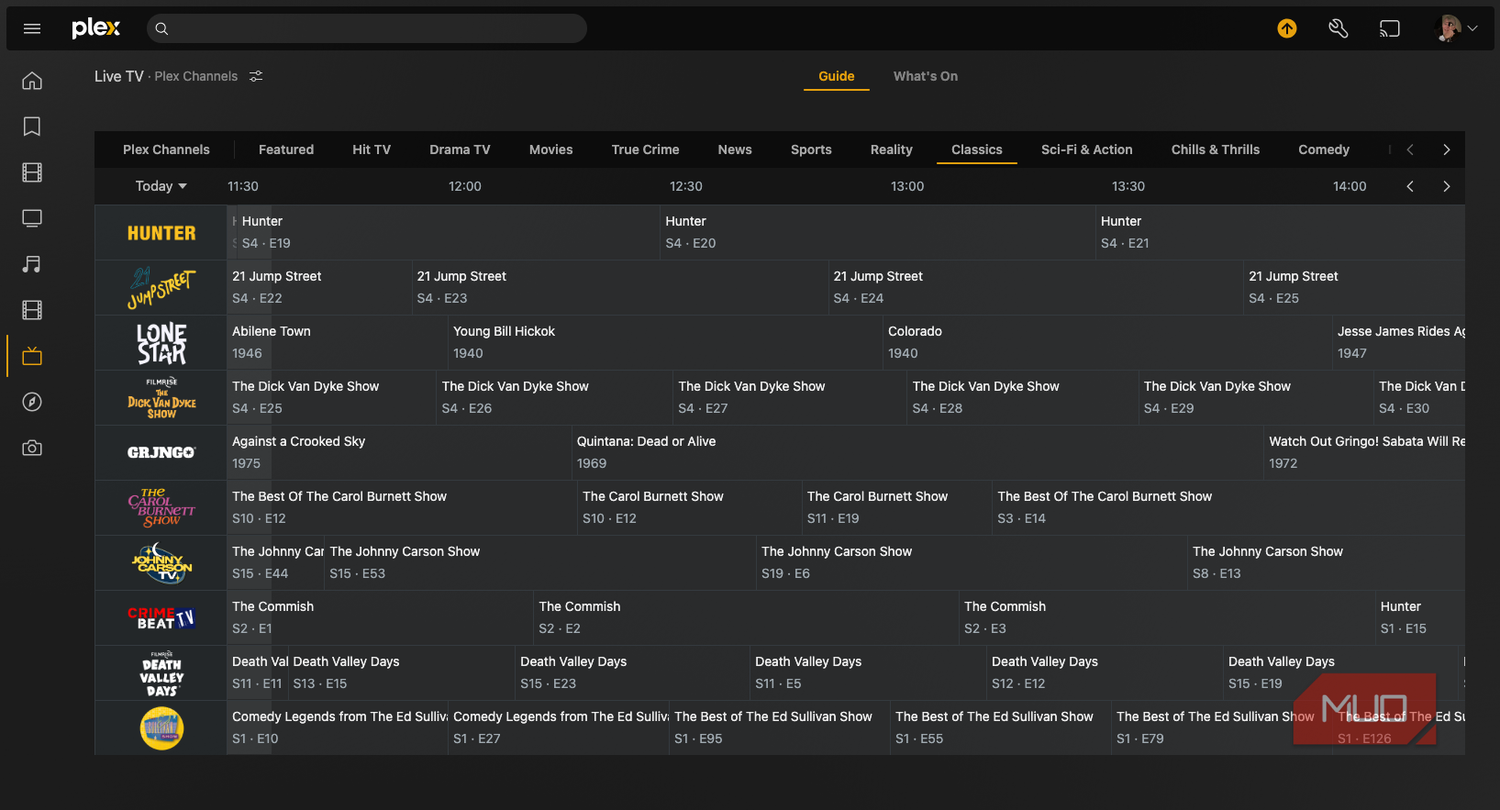The image size is (1500, 810).
Task: Open the Home sidebar icon
Action: click(x=32, y=81)
